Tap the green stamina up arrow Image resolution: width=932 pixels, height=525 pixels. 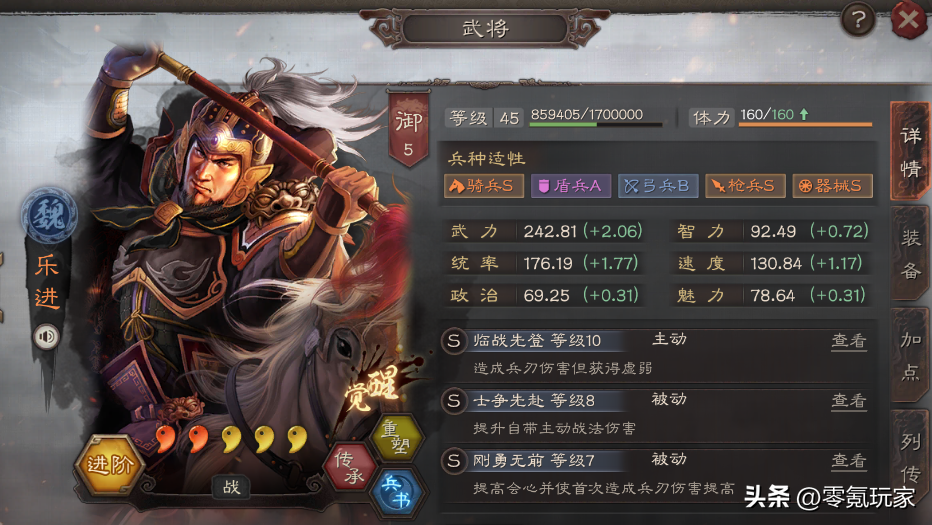[804, 114]
